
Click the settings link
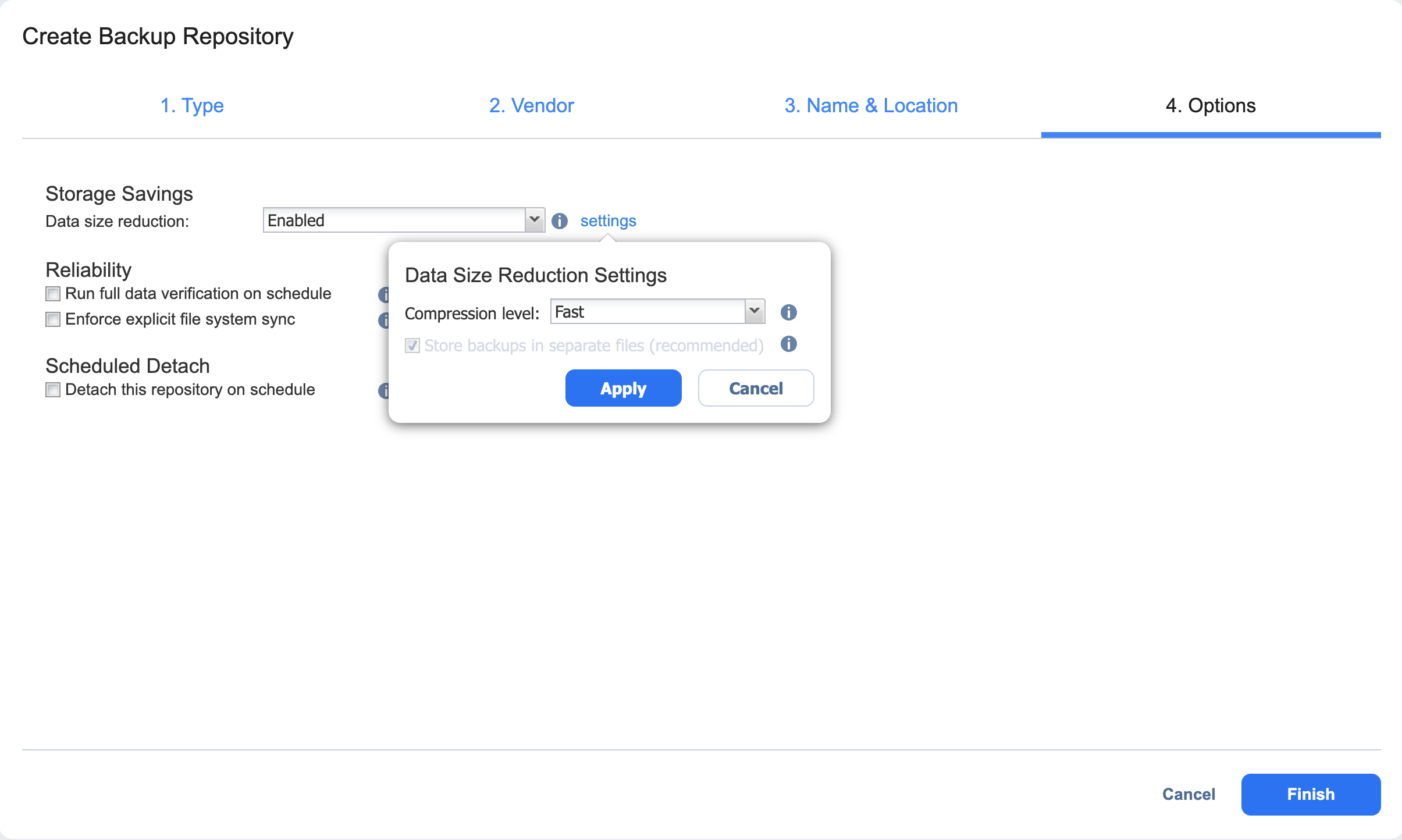pyautogui.click(x=608, y=221)
